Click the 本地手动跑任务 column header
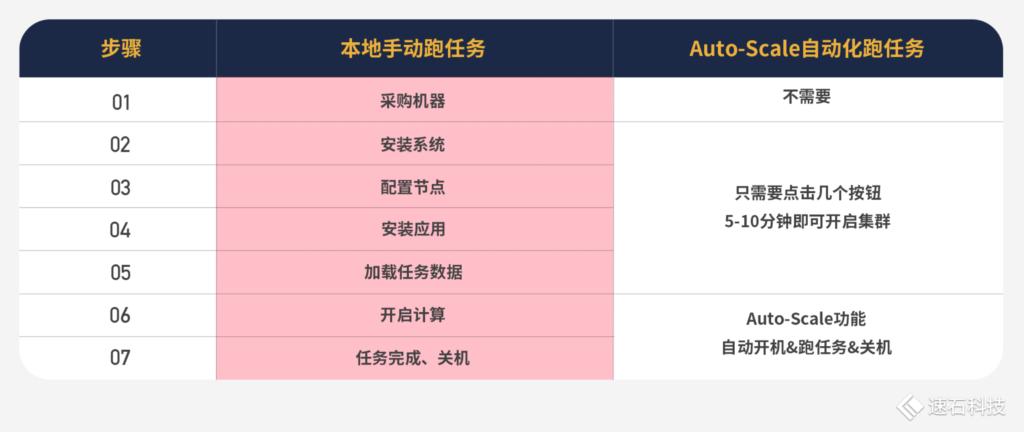Viewport: 1024px width, 432px height. tap(413, 49)
